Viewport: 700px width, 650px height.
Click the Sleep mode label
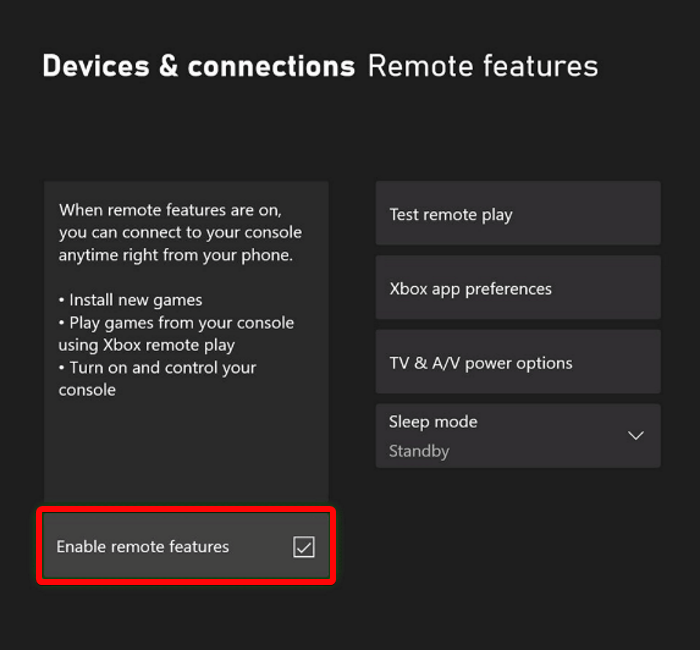tap(433, 422)
